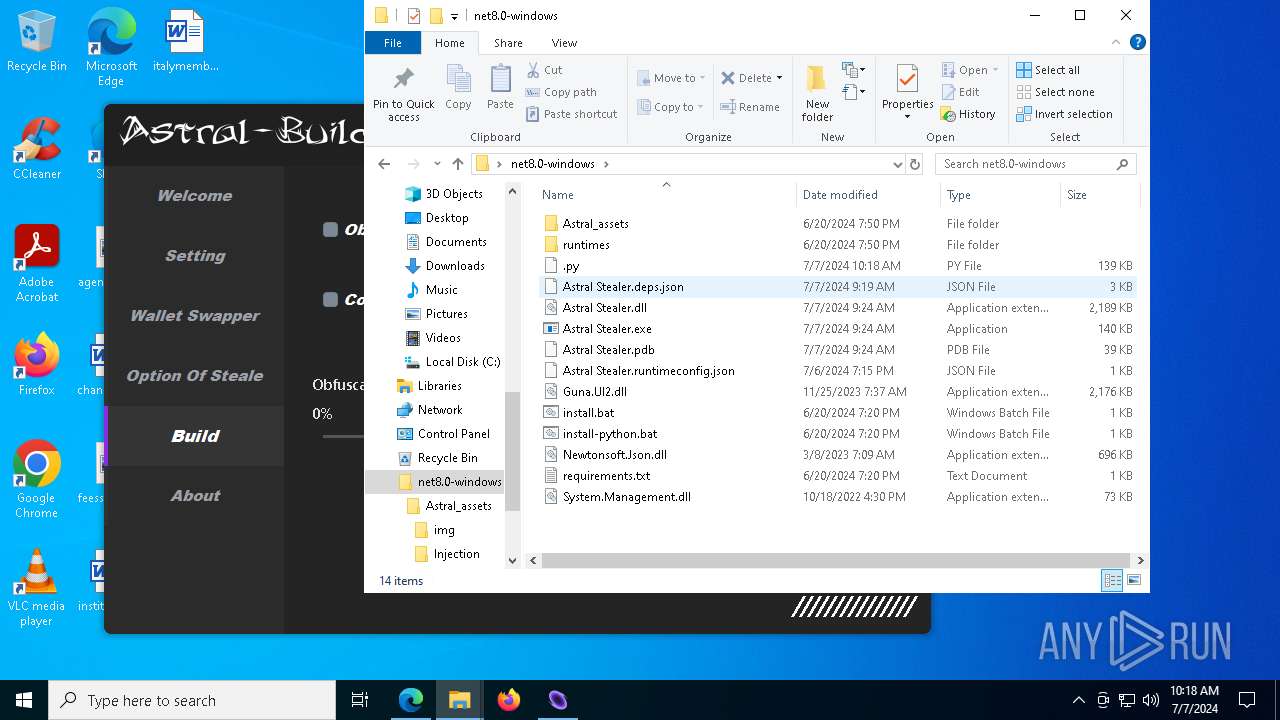Select Astral Stealer.exe file
This screenshot has width=1280, height=720.
pos(606,329)
